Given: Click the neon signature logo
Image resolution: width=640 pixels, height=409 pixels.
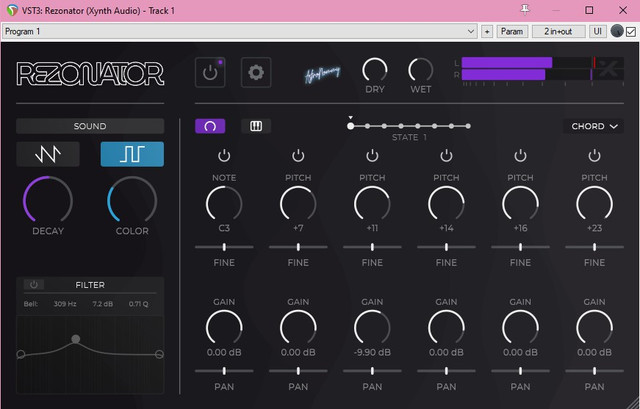Looking at the screenshot, I should tap(322, 74).
